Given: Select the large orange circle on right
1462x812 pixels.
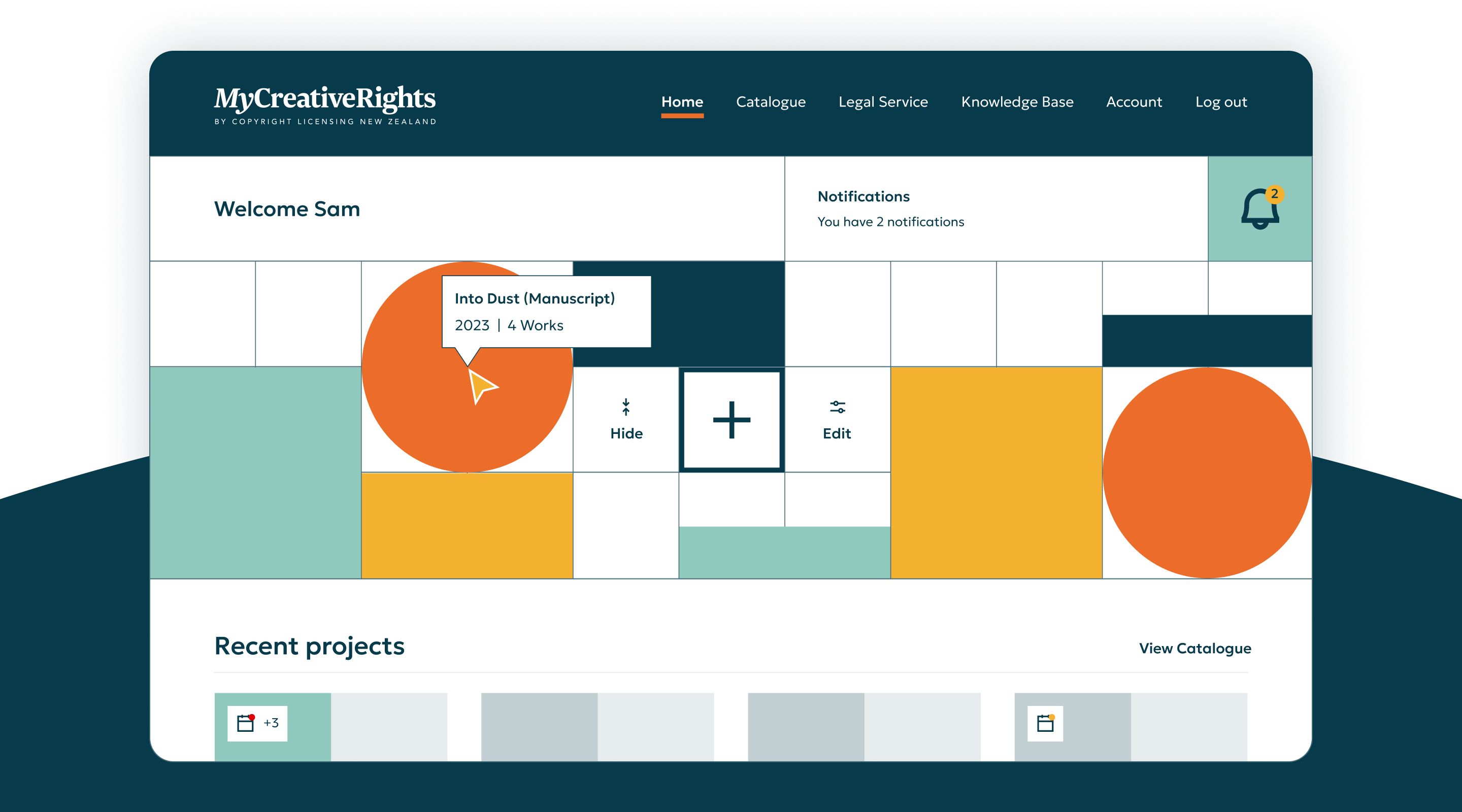Looking at the screenshot, I should click(x=1207, y=472).
